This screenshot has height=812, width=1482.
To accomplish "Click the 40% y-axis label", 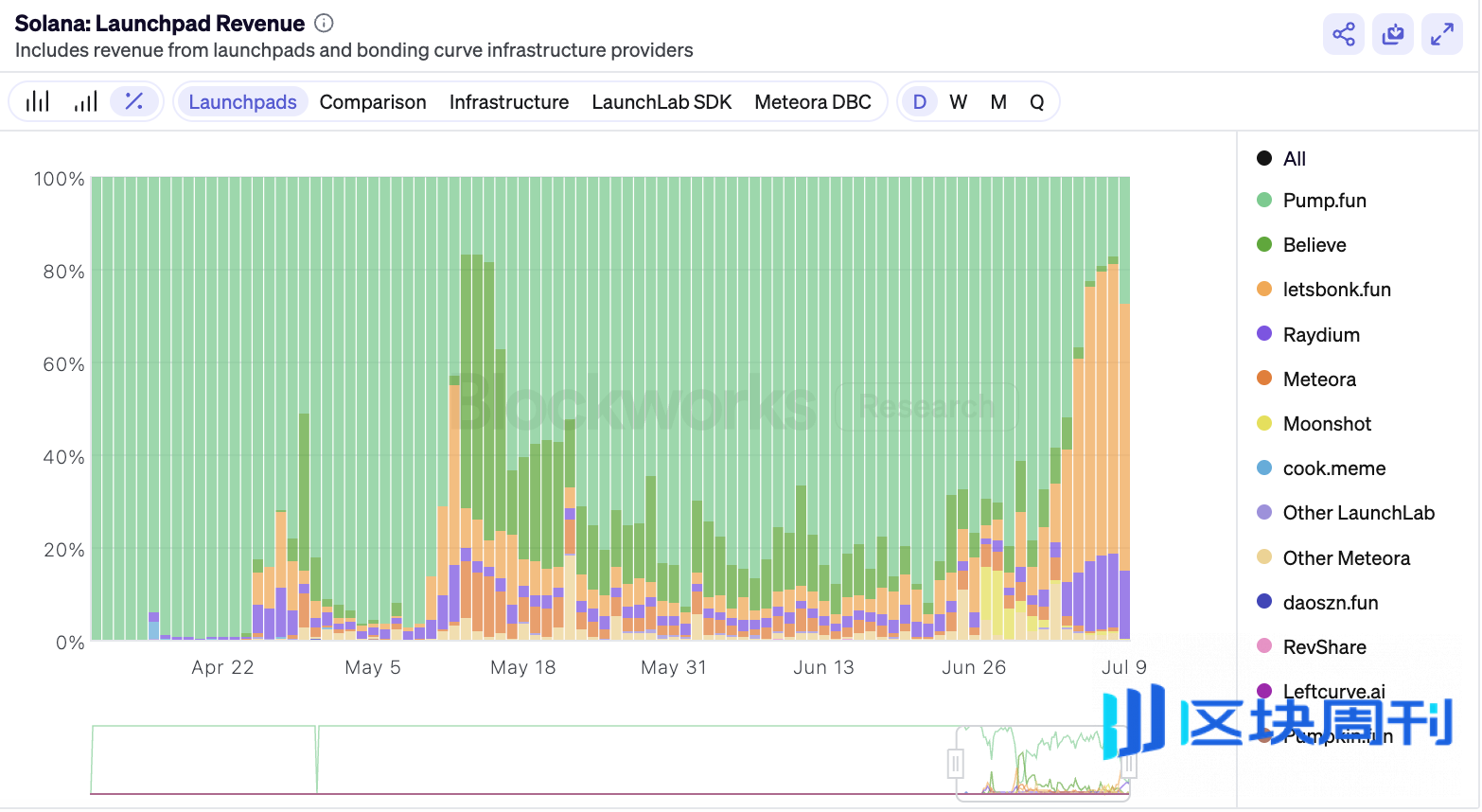I will click(63, 457).
